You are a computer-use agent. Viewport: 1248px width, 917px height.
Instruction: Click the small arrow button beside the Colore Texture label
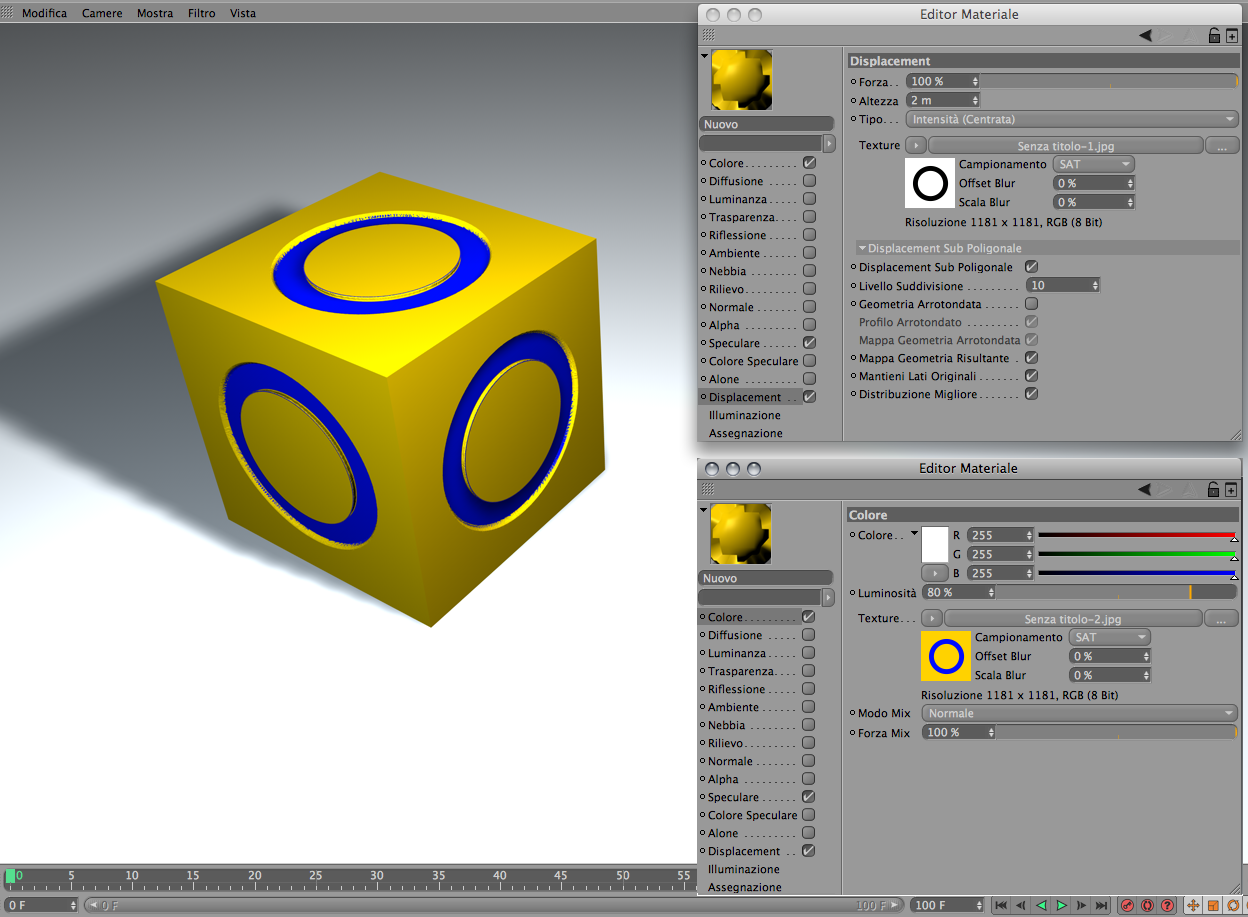click(931, 619)
